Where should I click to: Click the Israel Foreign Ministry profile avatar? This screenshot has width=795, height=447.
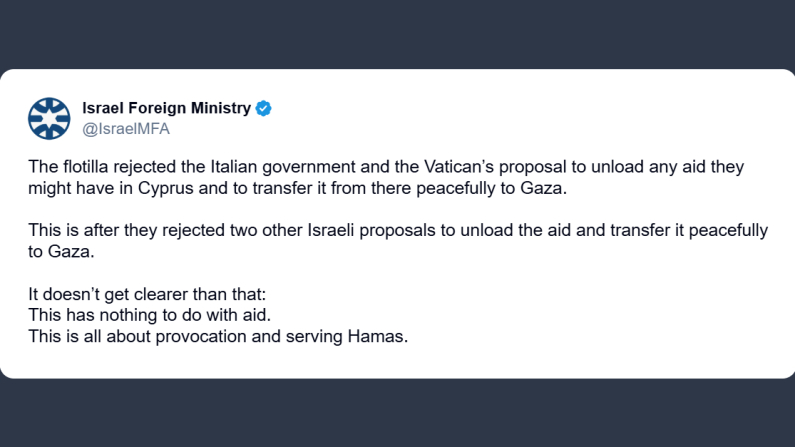47,117
